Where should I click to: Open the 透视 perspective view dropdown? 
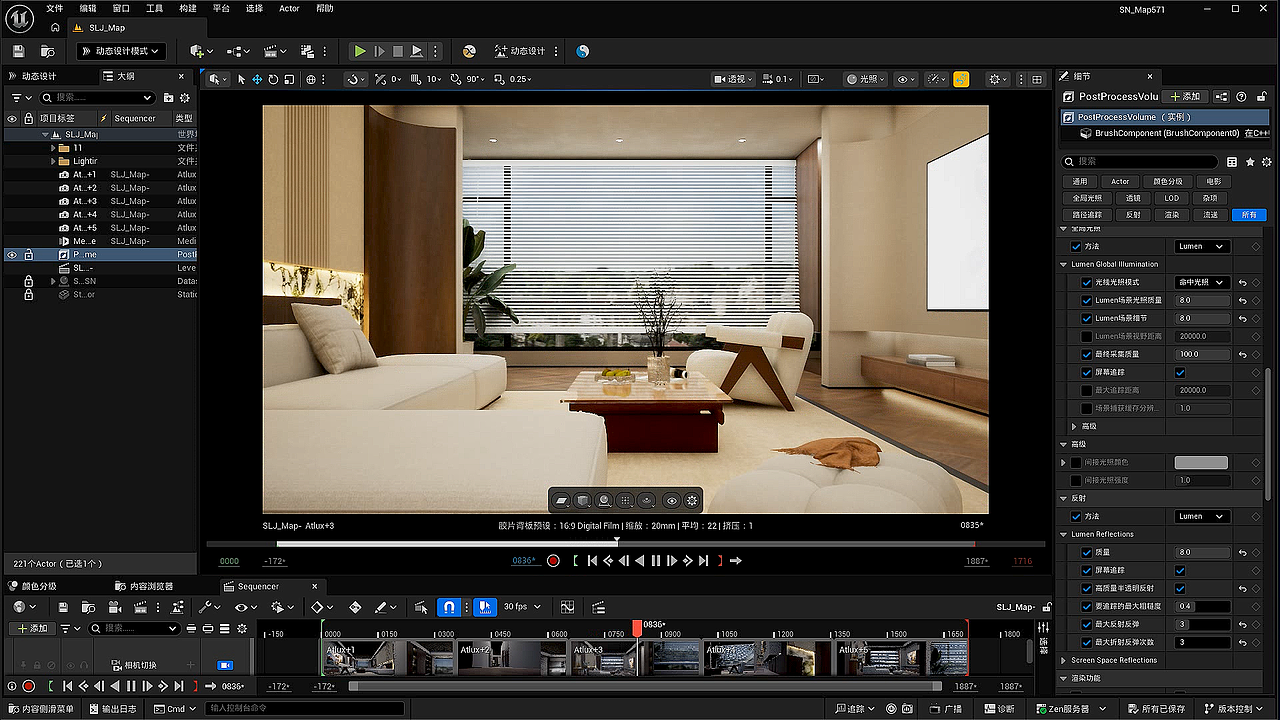pyautogui.click(x=735, y=79)
